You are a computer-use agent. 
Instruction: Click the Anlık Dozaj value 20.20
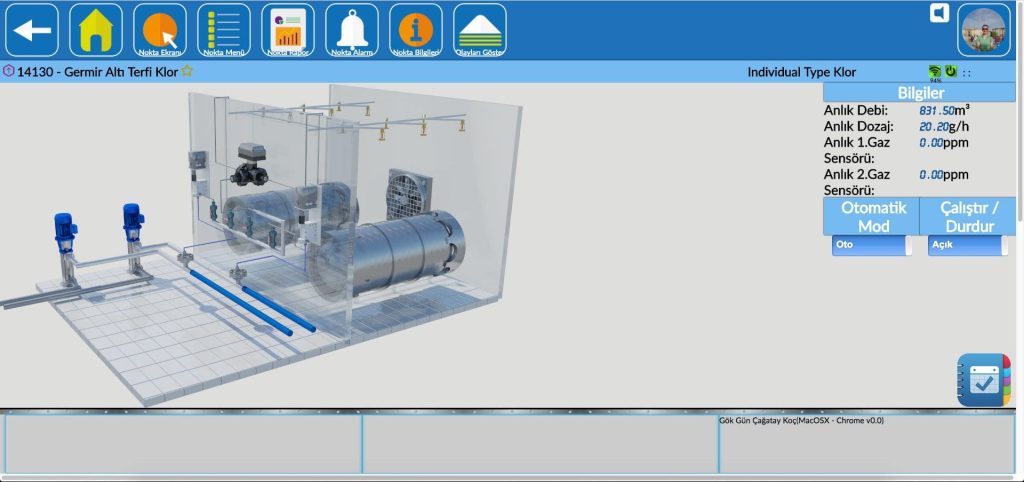[934, 127]
